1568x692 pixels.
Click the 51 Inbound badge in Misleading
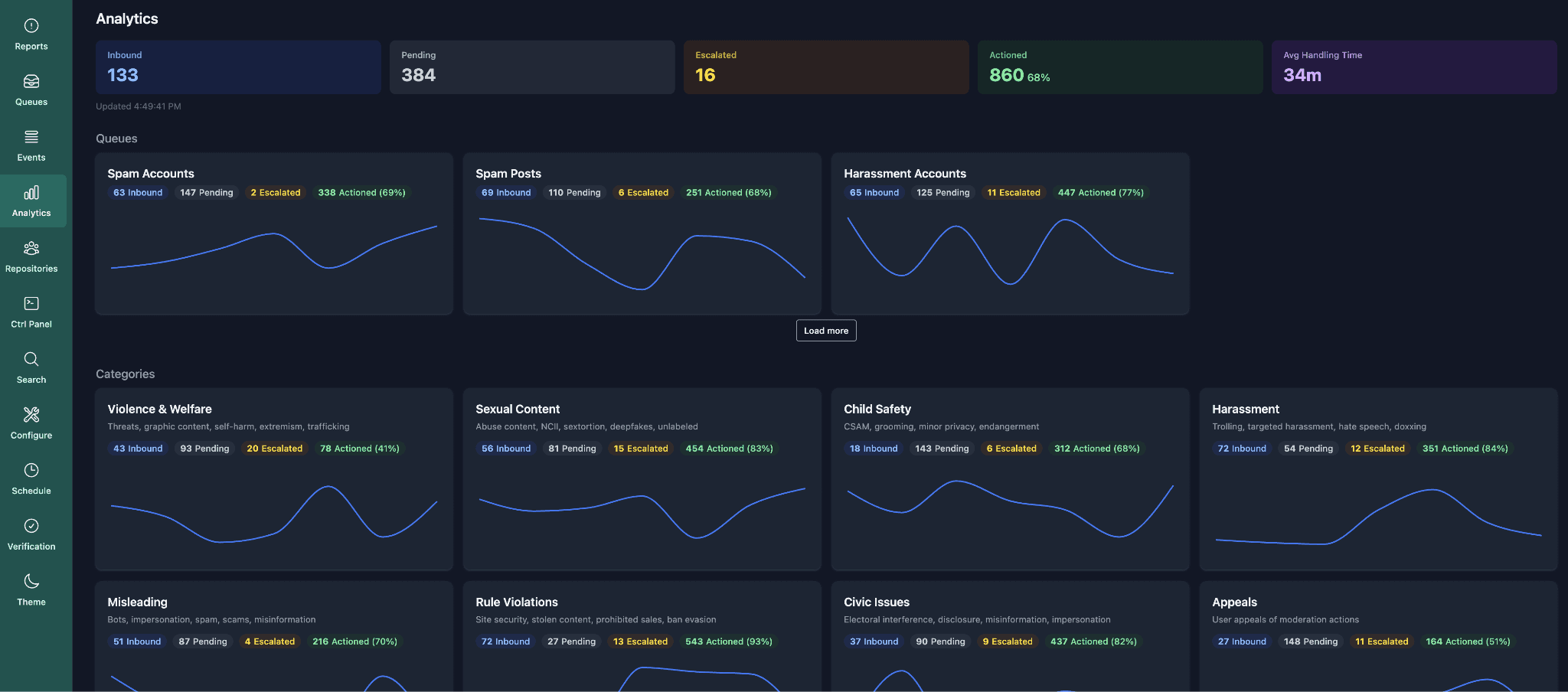[137, 641]
